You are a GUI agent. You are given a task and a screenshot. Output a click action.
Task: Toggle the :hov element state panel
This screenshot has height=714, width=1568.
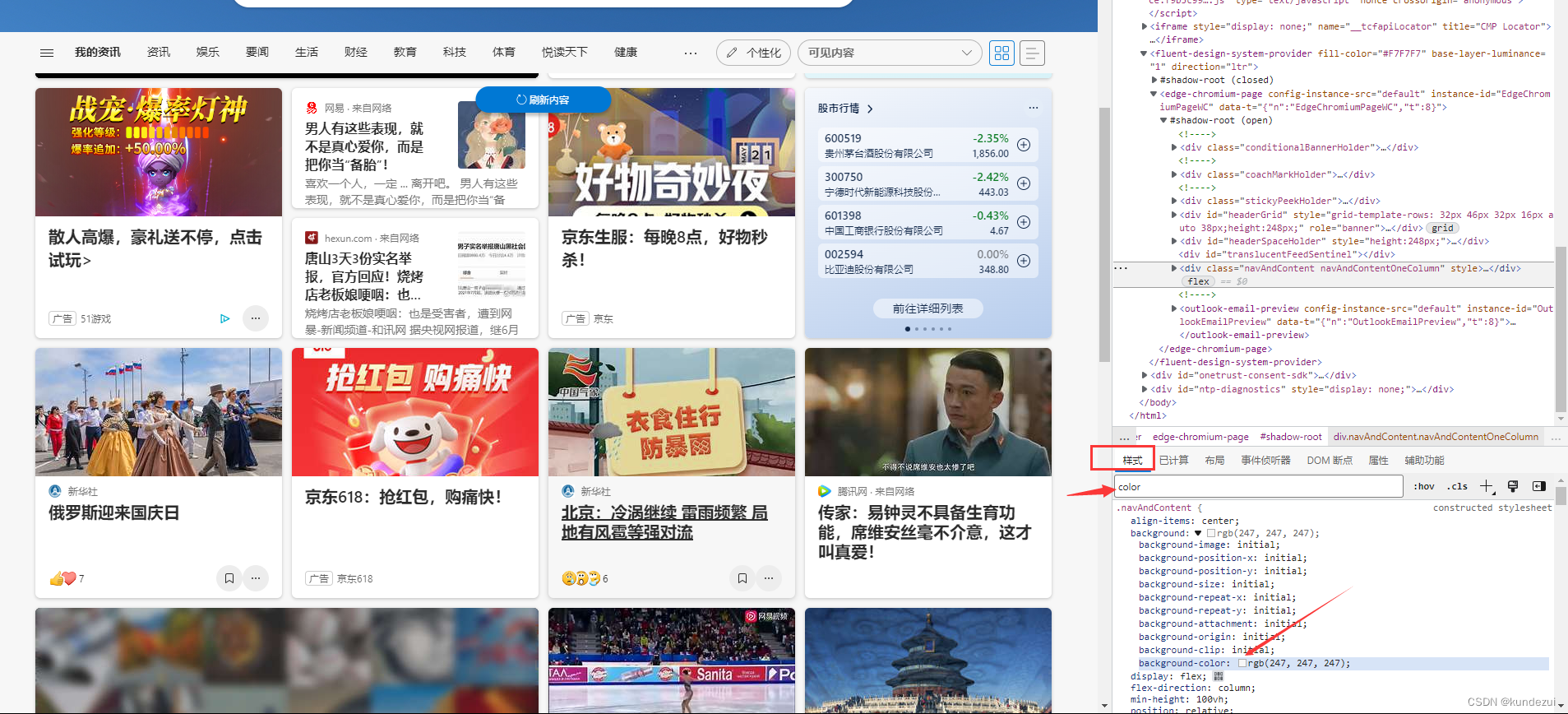click(1424, 486)
